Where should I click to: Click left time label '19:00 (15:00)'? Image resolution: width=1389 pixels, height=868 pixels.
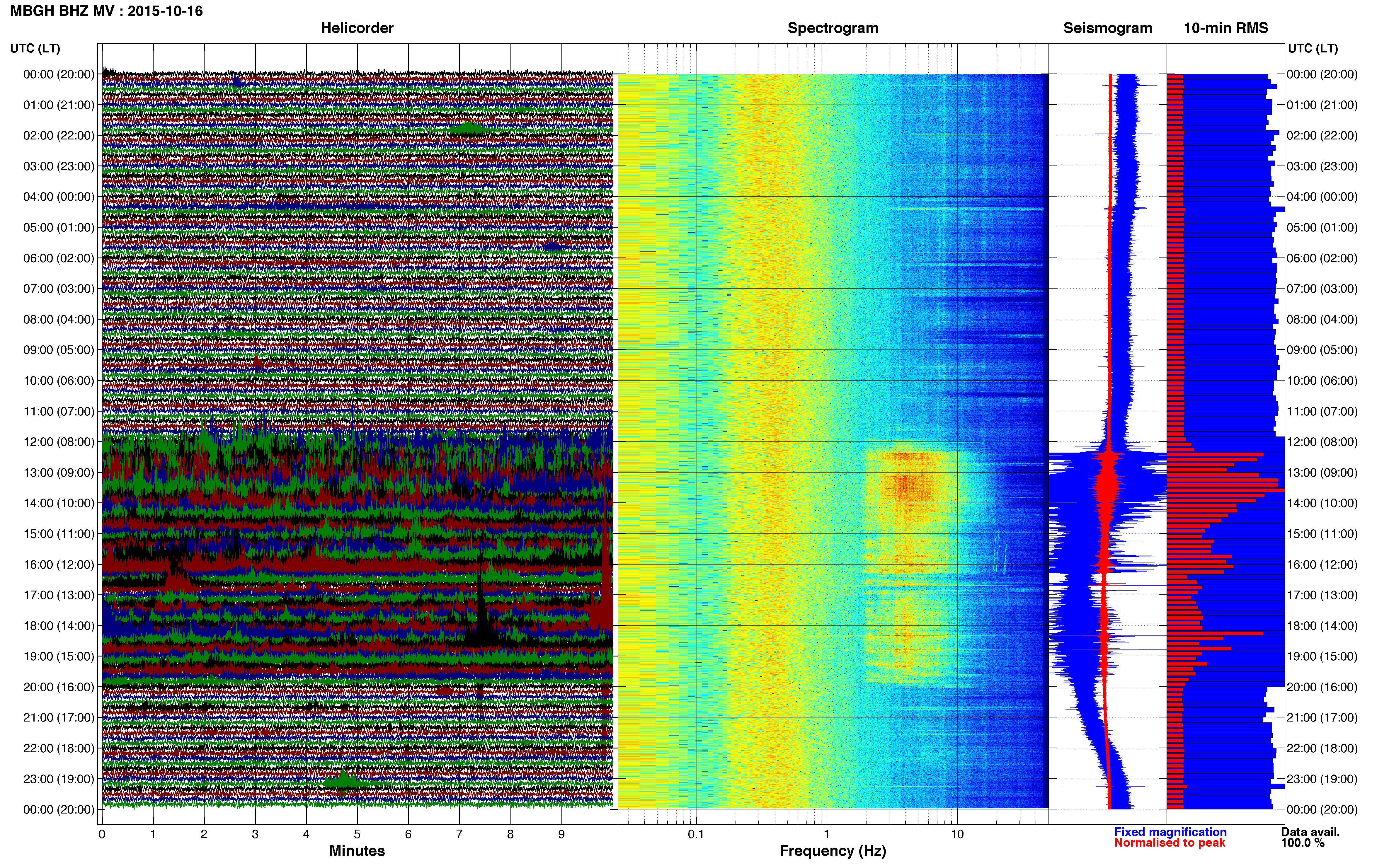tap(59, 656)
